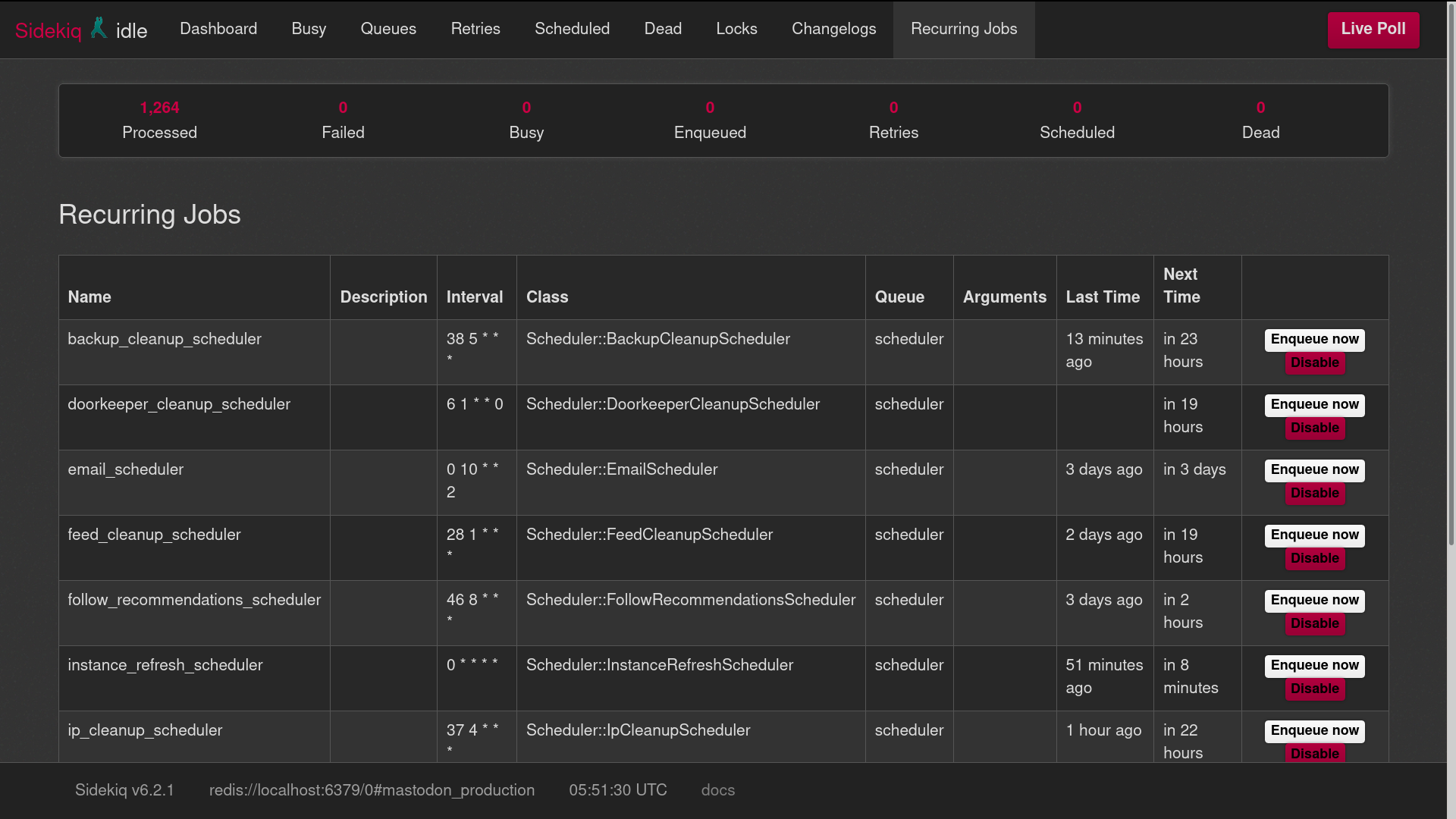Screen dimensions: 1456x819
Task: Enqueue email_scheduler job now
Action: point(1314,470)
